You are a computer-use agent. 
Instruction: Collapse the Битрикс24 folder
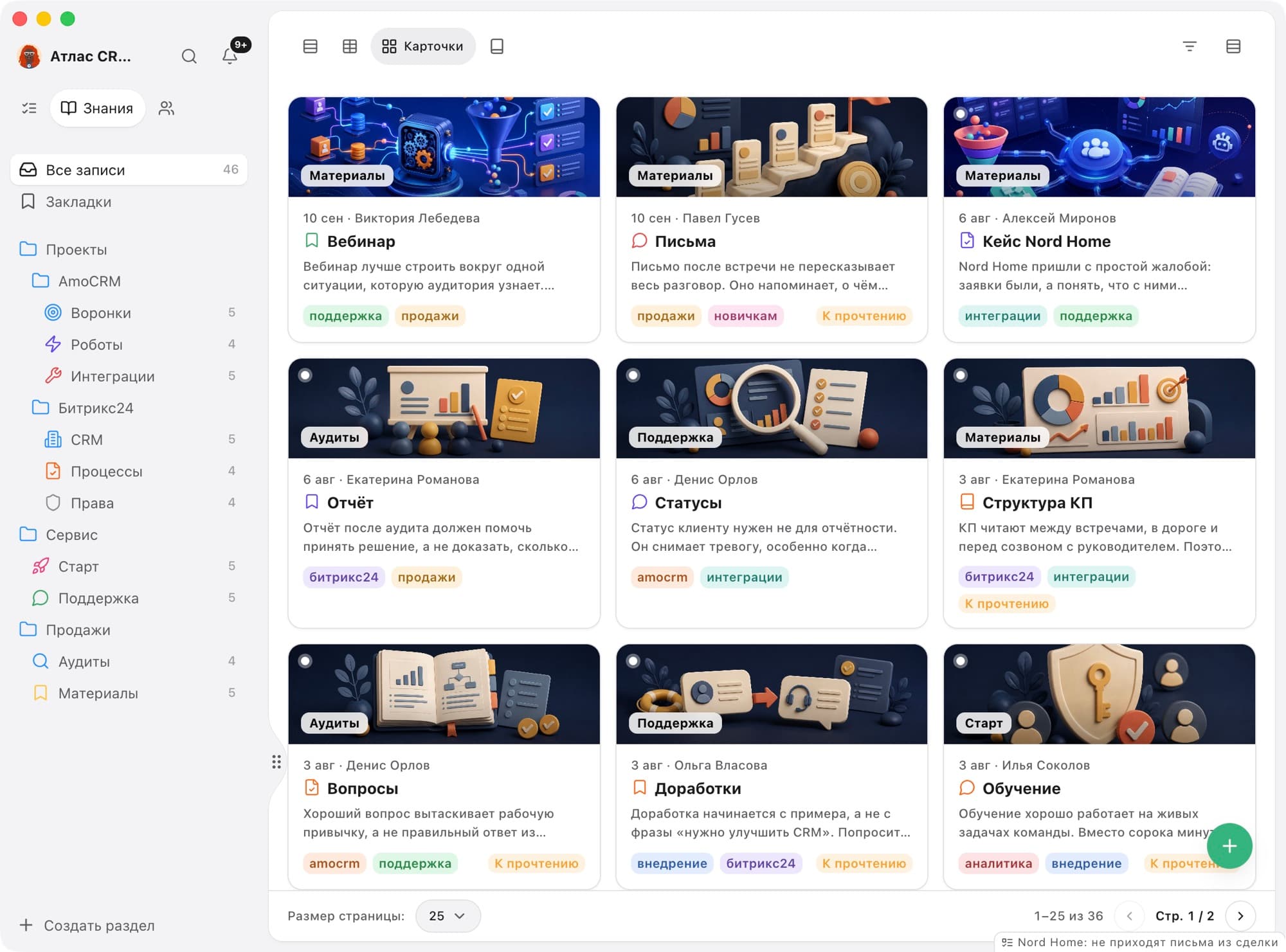[x=41, y=408]
